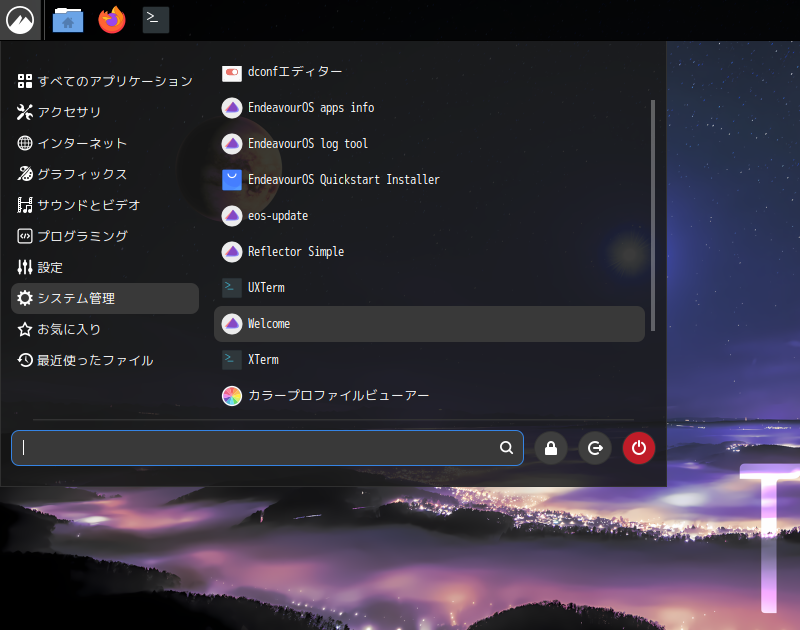The height and width of the screenshot is (630, 800).
Task: Select システム管理 category
Action: (105, 298)
